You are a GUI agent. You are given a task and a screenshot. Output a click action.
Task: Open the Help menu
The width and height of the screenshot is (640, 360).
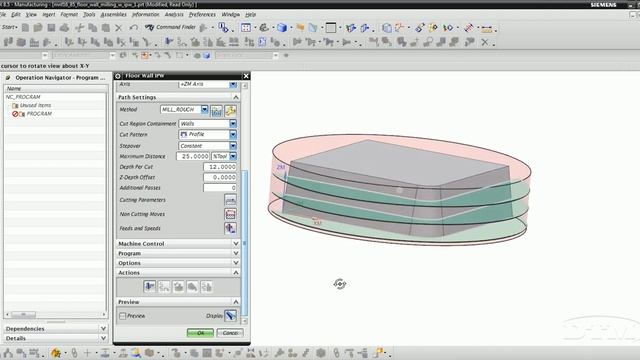[x=250, y=14]
